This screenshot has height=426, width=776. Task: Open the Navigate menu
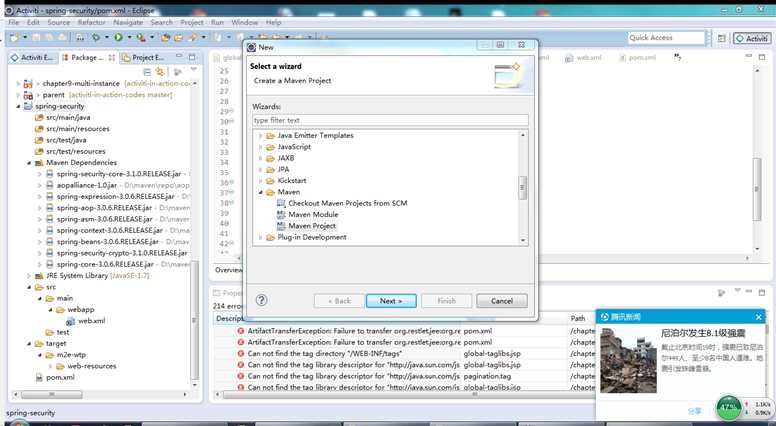(x=128, y=22)
